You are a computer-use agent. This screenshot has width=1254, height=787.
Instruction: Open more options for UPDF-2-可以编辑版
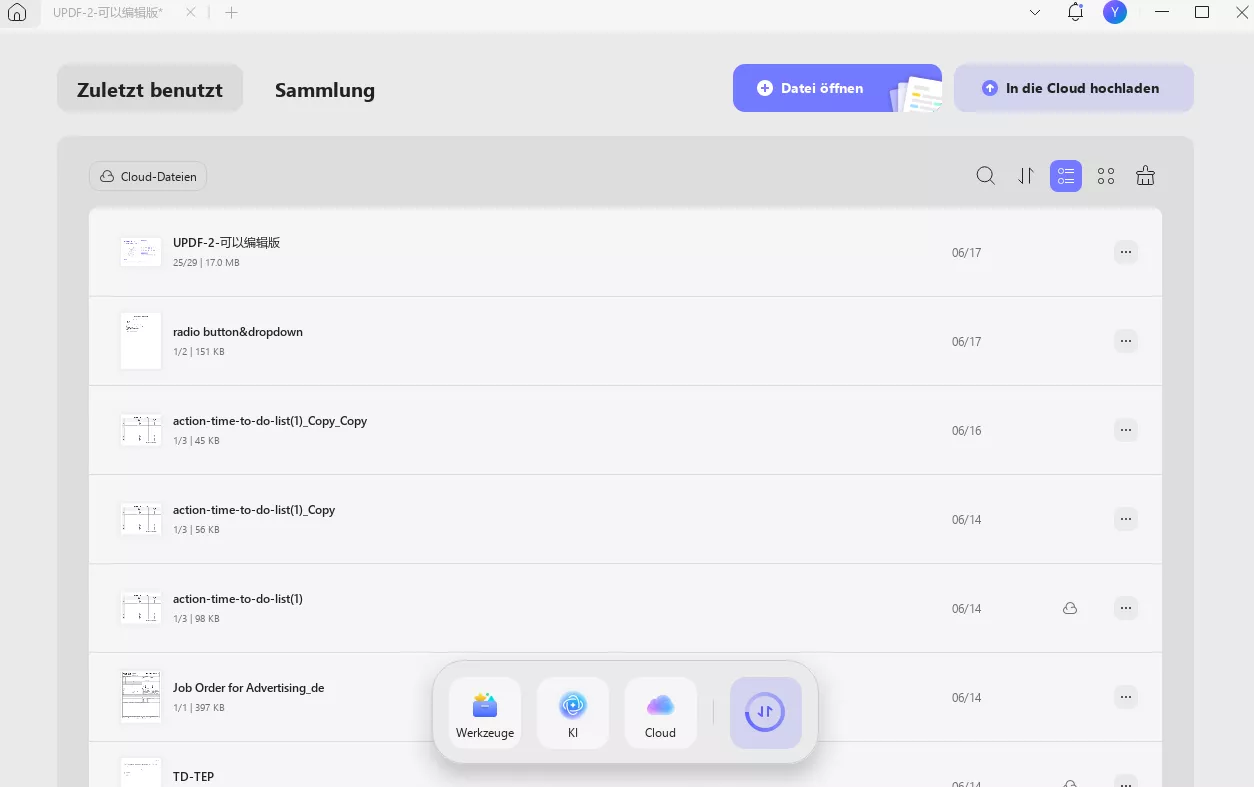click(1126, 252)
